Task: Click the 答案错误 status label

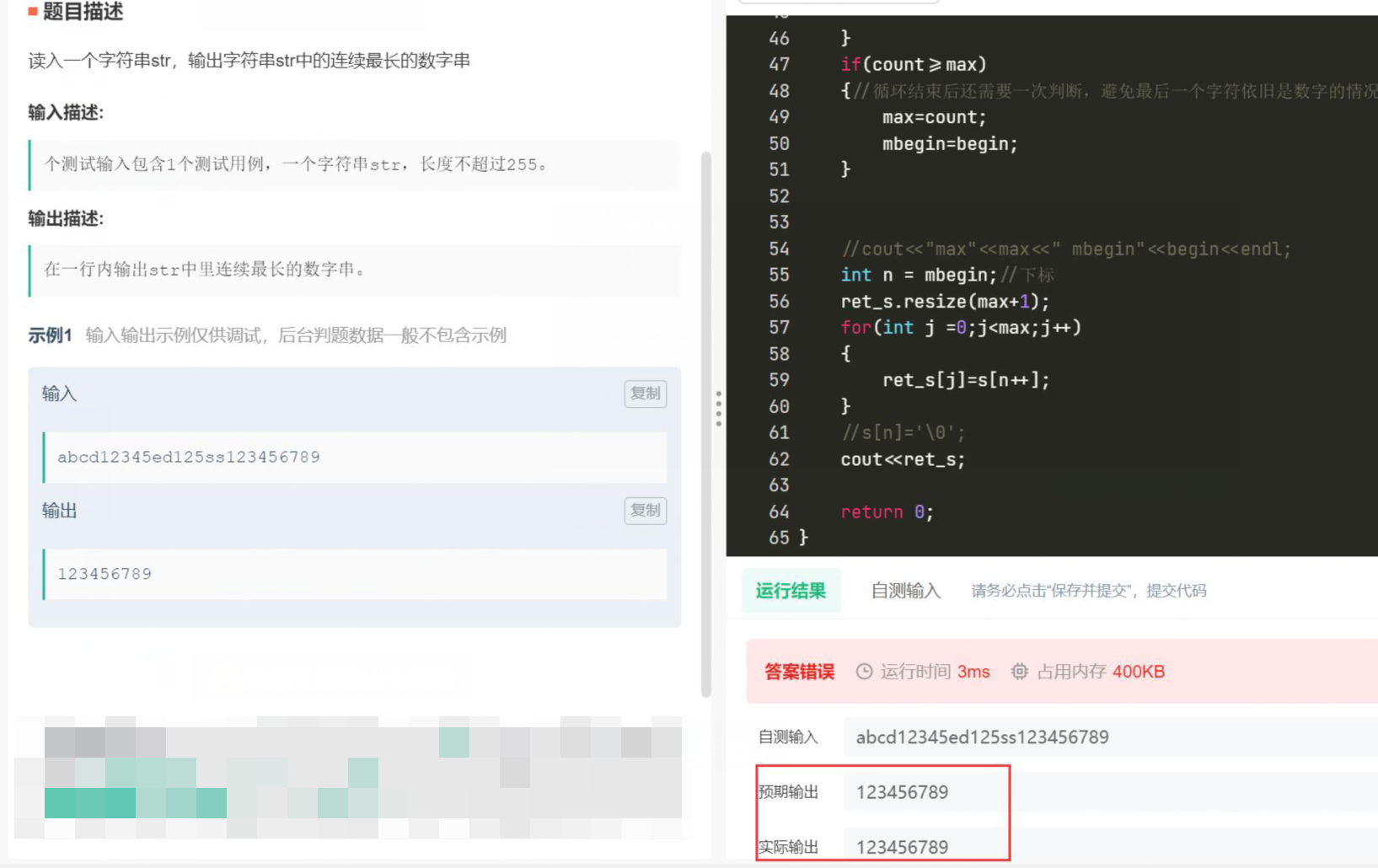Action: tap(799, 672)
